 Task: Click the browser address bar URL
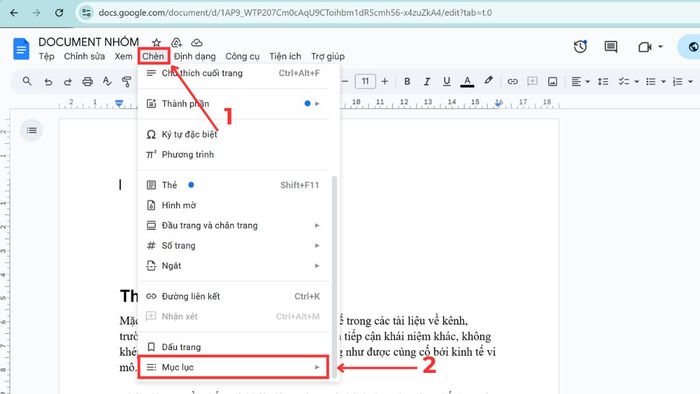[295, 12]
